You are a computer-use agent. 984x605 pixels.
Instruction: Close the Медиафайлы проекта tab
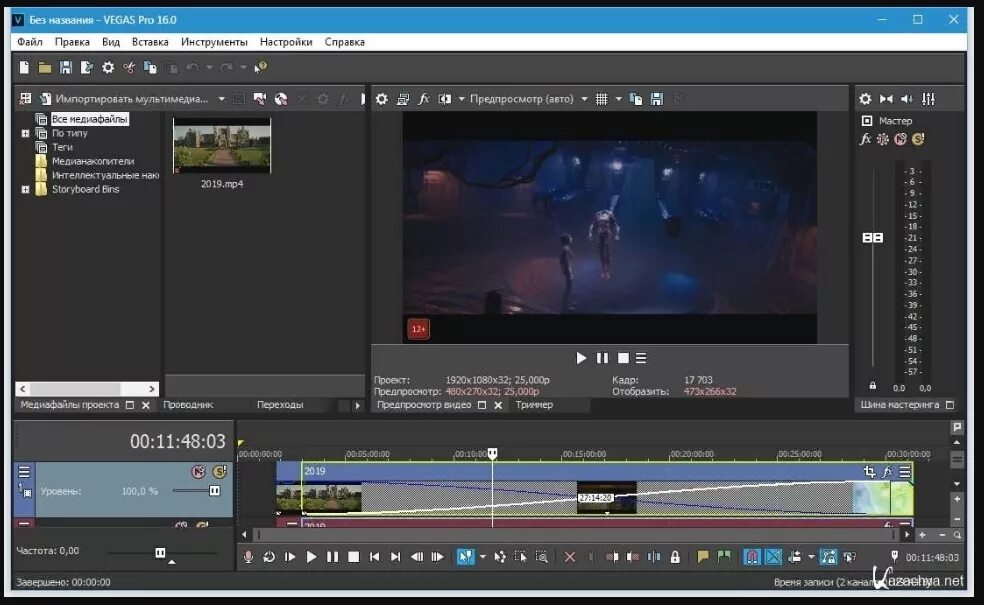tap(146, 405)
